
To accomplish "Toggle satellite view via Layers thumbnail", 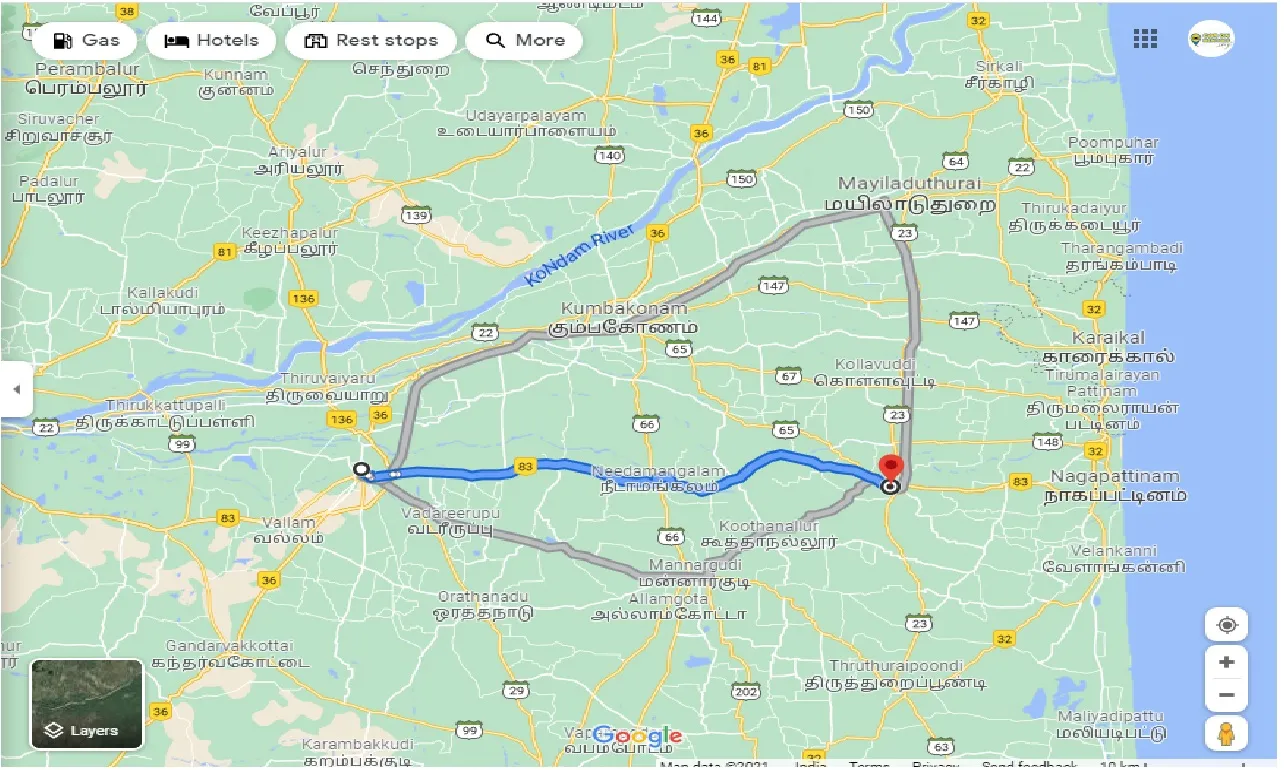I will click(87, 704).
